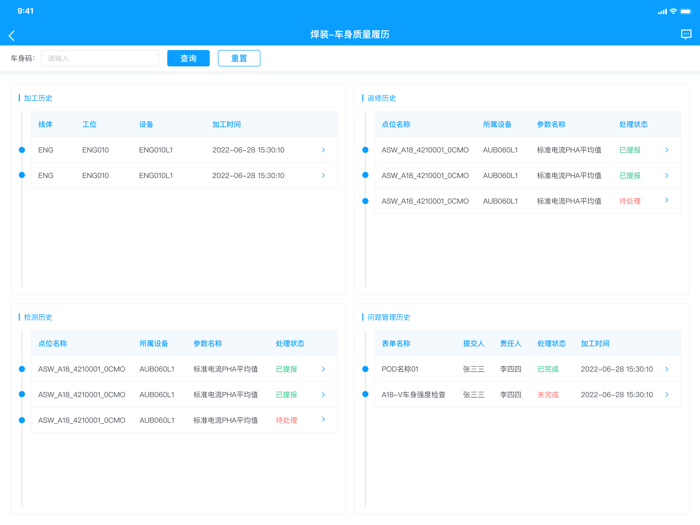Screen dimensions: 700x525
Task: Open the top 已提报 row chevron in 检测历史
Action: pos(323,369)
